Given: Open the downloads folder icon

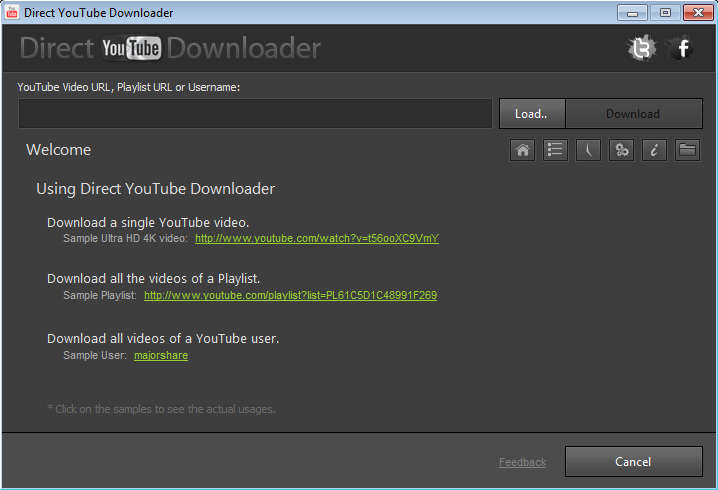Looking at the screenshot, I should [x=687, y=150].
